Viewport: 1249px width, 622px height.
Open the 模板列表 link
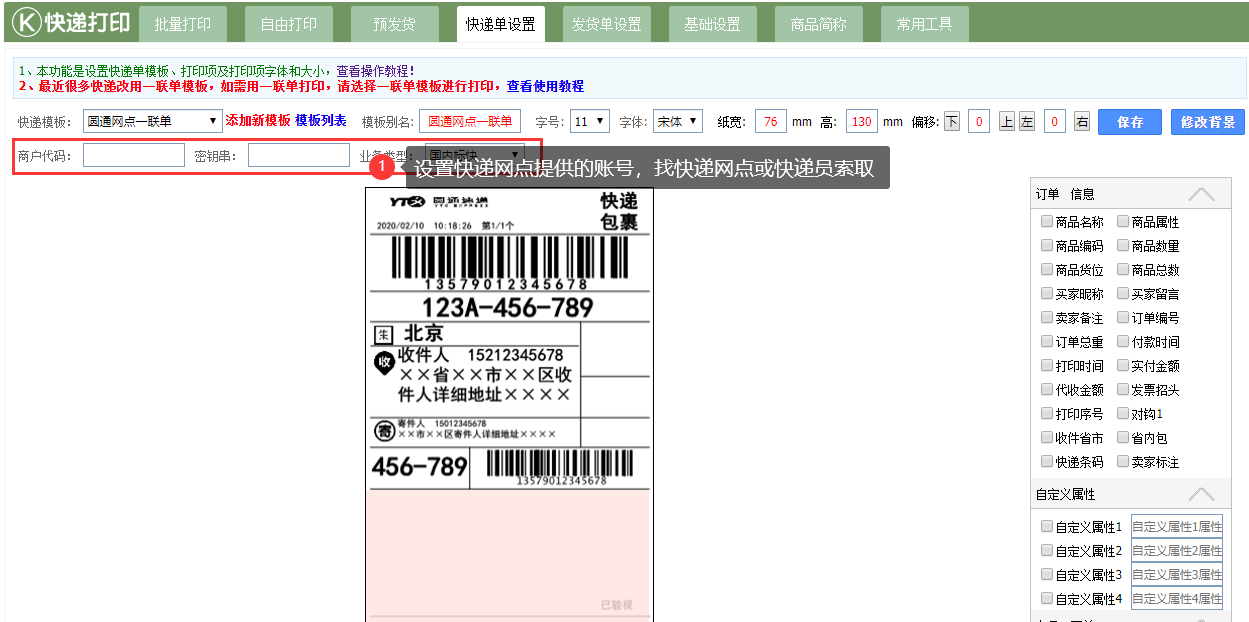(x=321, y=121)
